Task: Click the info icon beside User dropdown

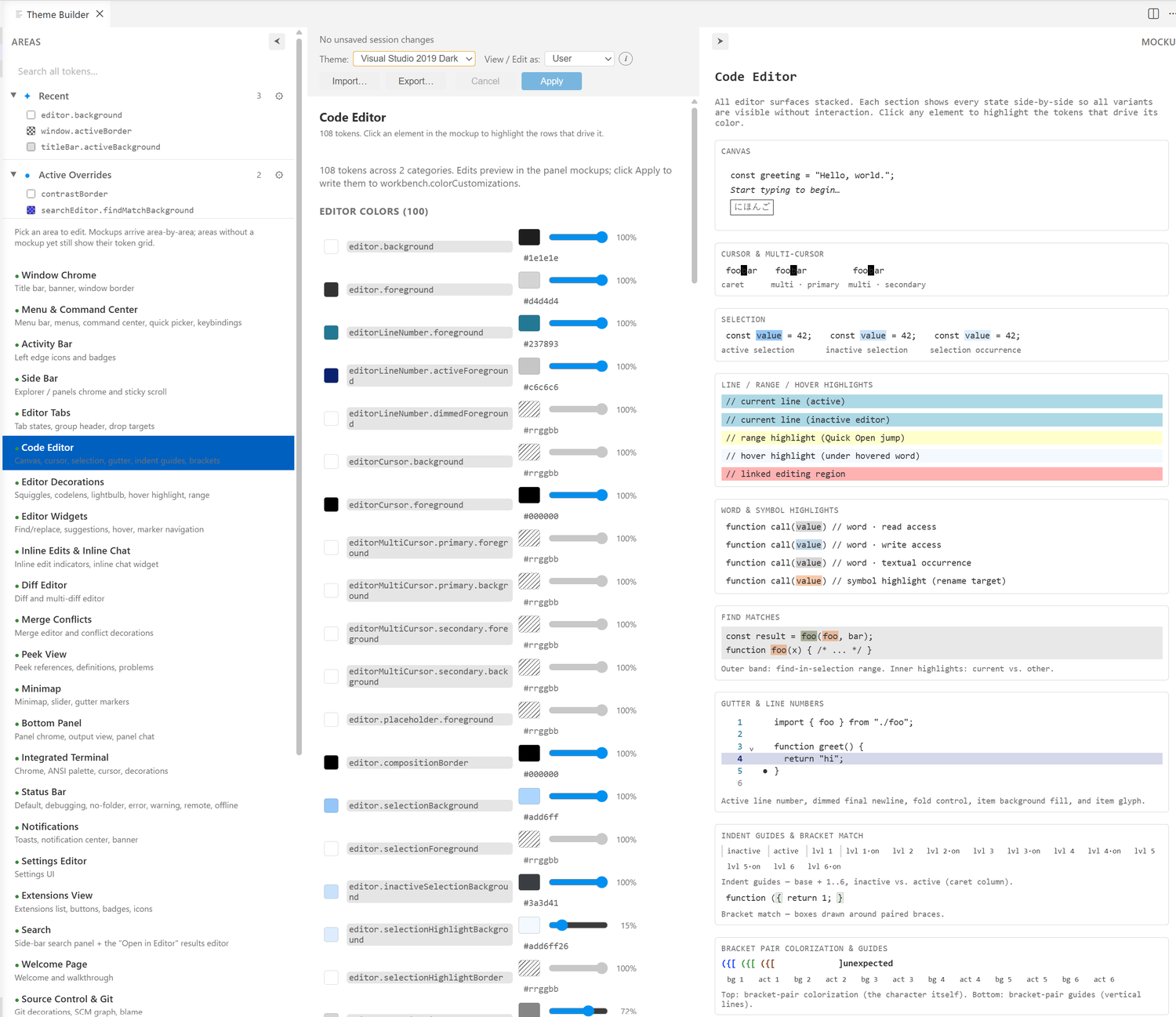Action: [626, 59]
